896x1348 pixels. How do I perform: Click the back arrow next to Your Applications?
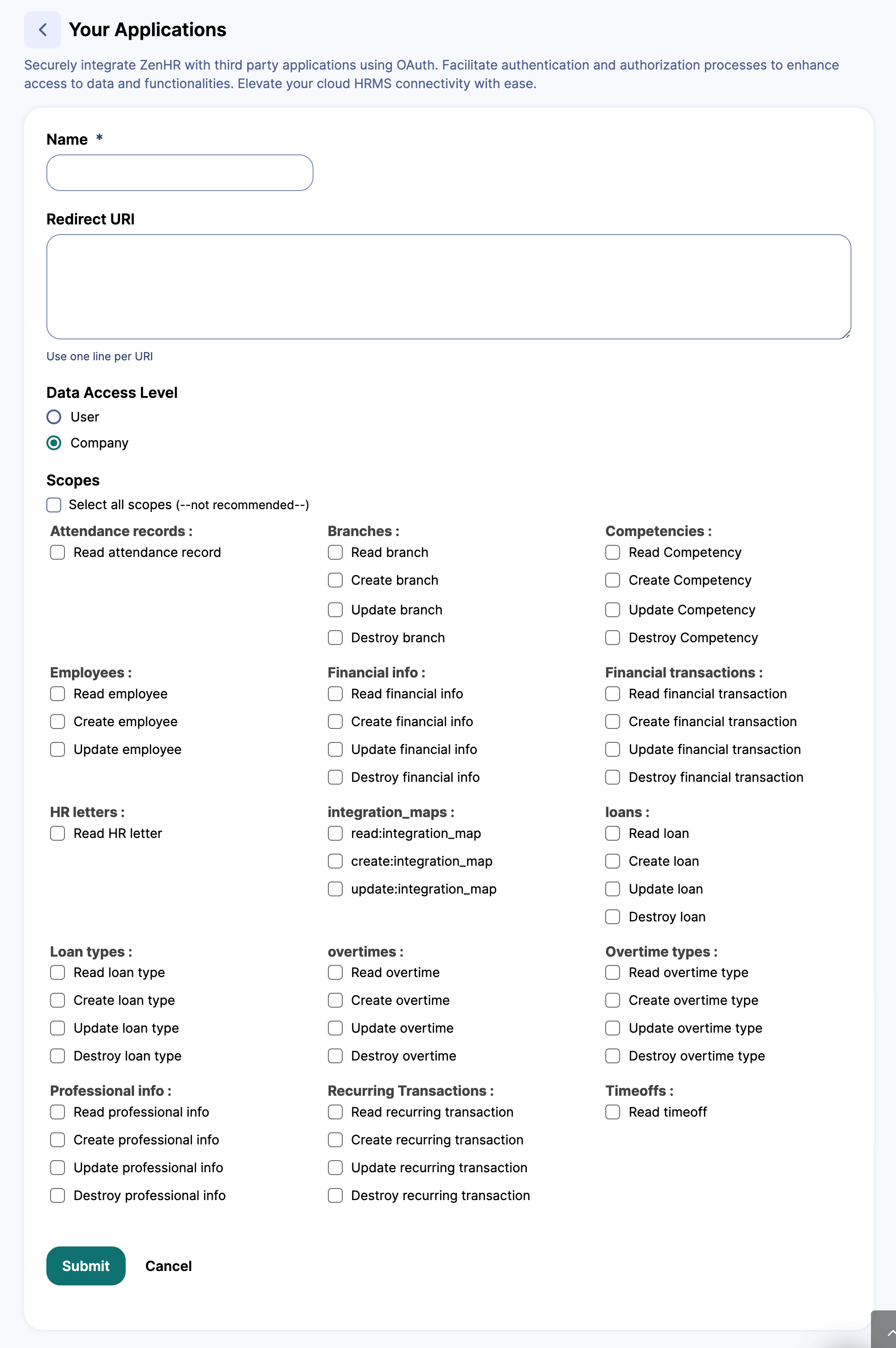point(42,29)
